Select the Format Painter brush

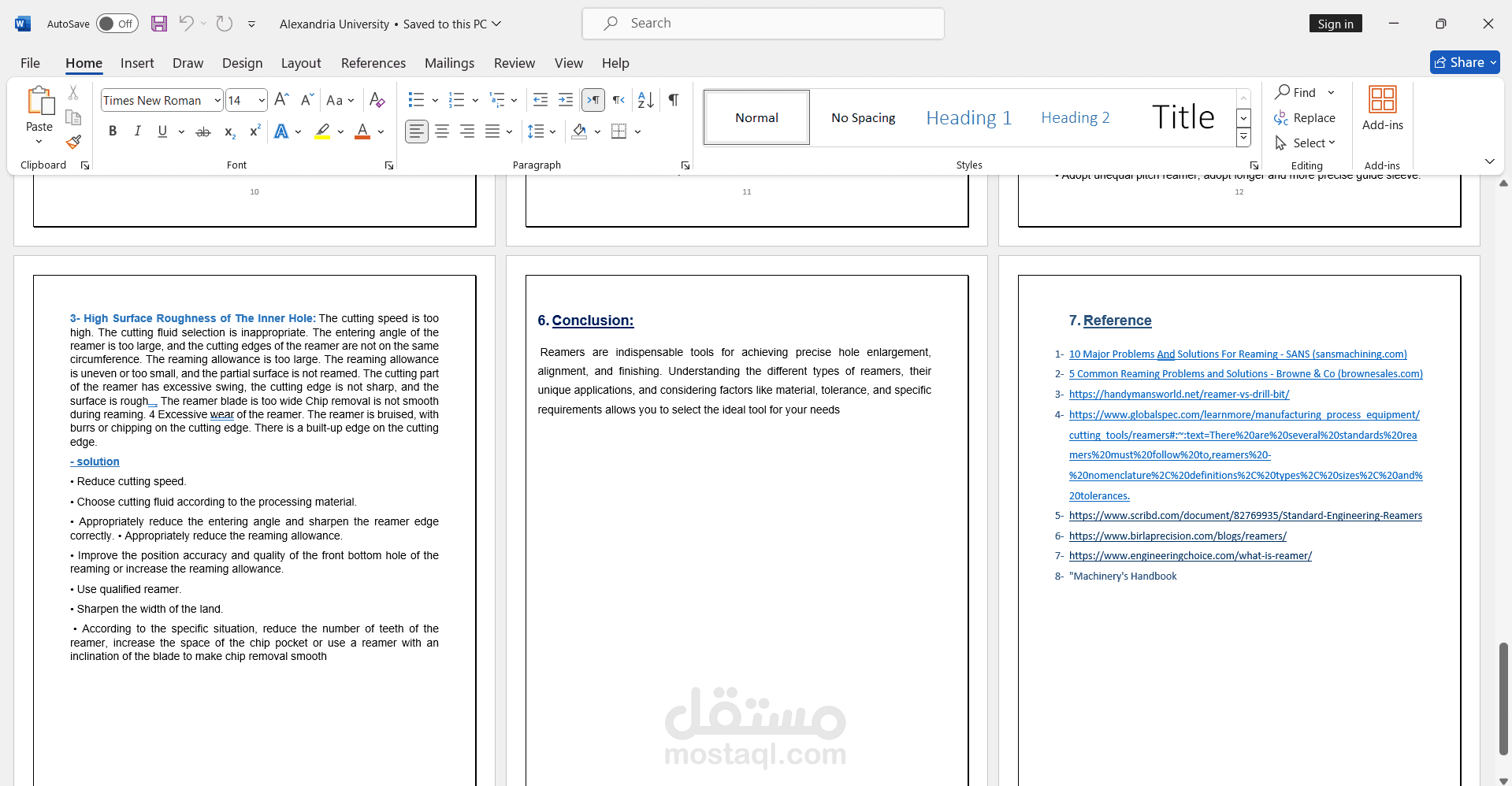click(x=73, y=142)
